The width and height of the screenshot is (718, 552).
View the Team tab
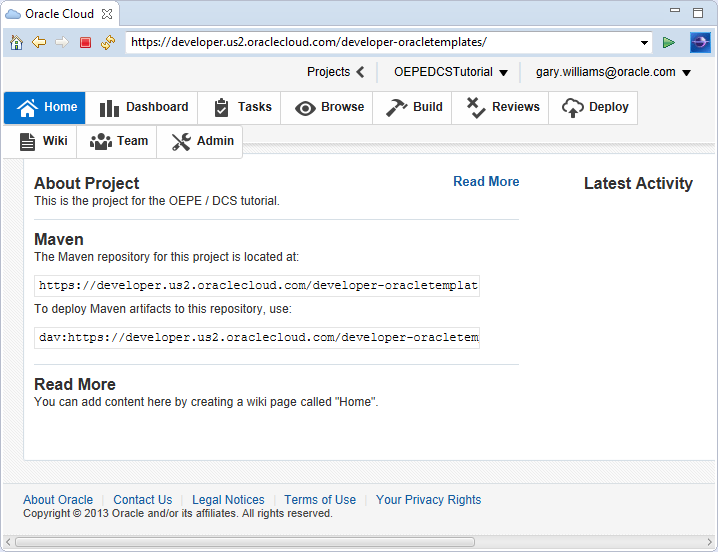click(x=117, y=141)
